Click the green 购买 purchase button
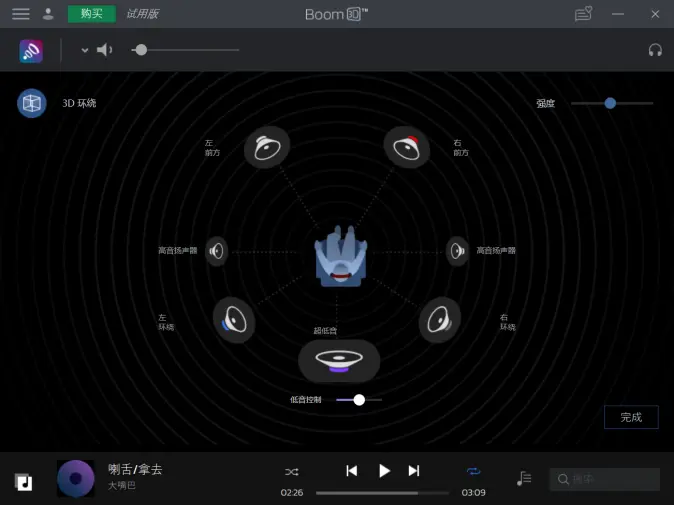The width and height of the screenshot is (674, 505). 92,14
